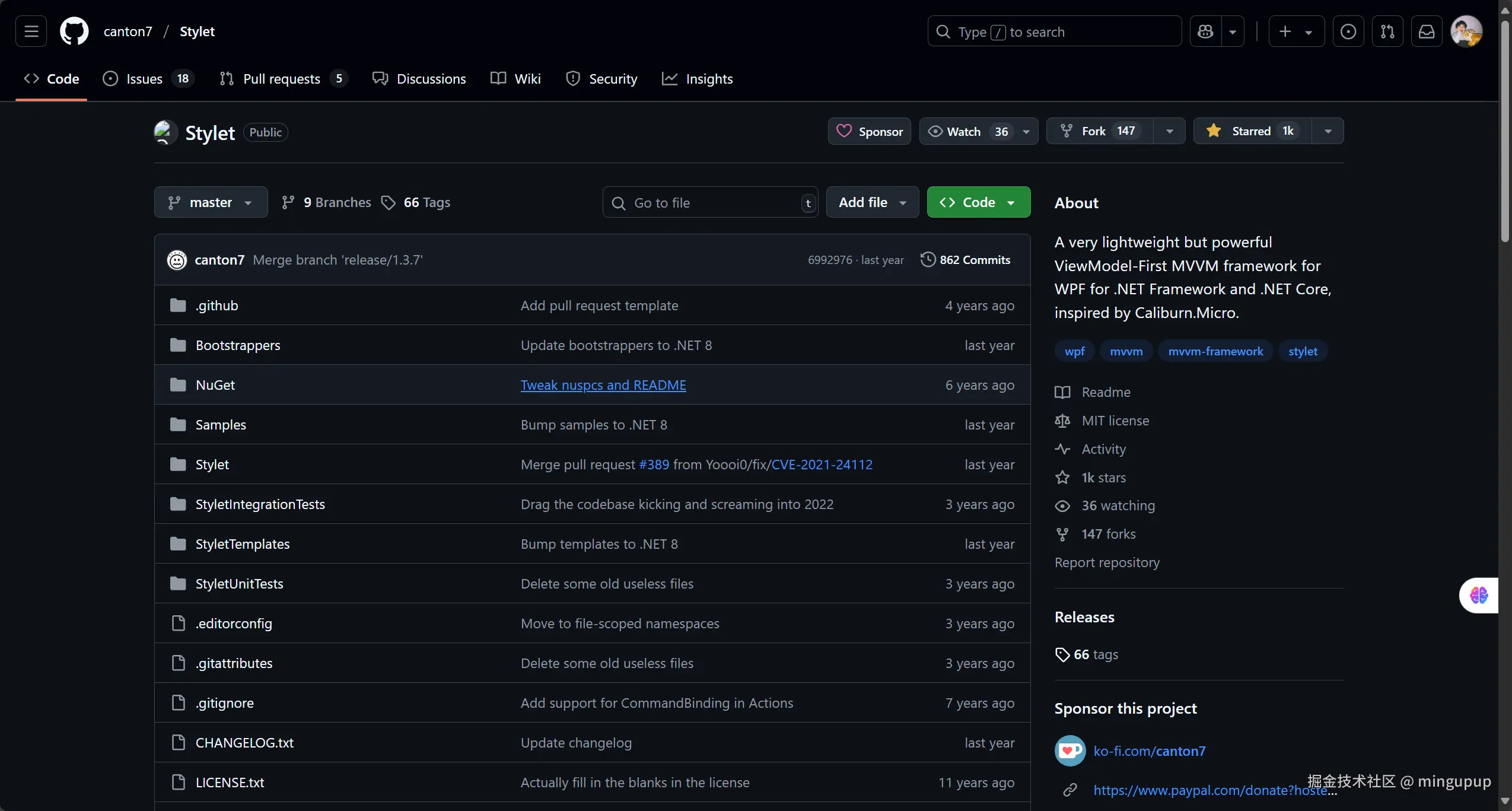Open the issues circle-dot icon in header

point(1348,31)
